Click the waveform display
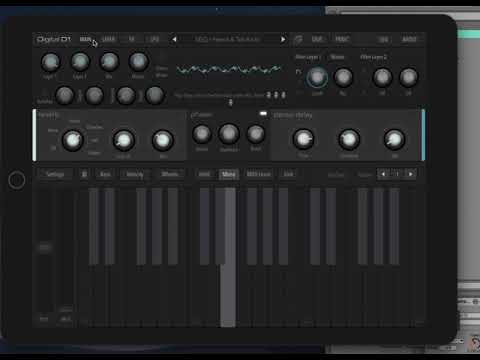This screenshot has height=360, width=480. point(229,70)
